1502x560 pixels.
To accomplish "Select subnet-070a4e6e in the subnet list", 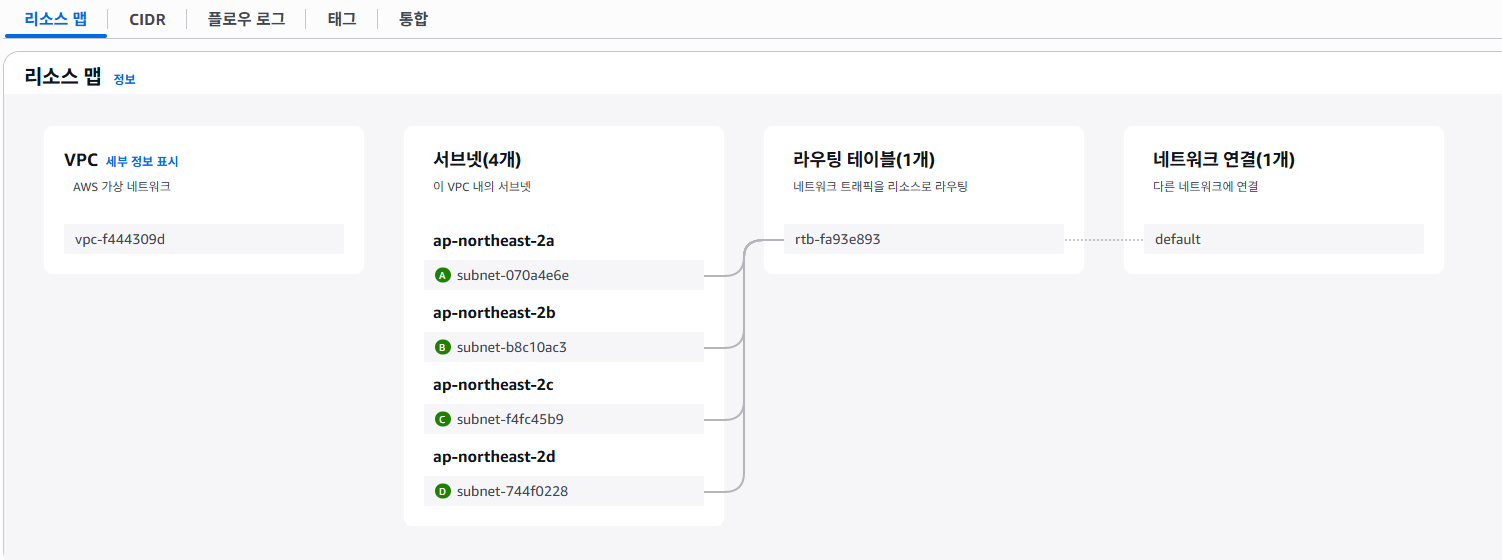I will coord(564,275).
